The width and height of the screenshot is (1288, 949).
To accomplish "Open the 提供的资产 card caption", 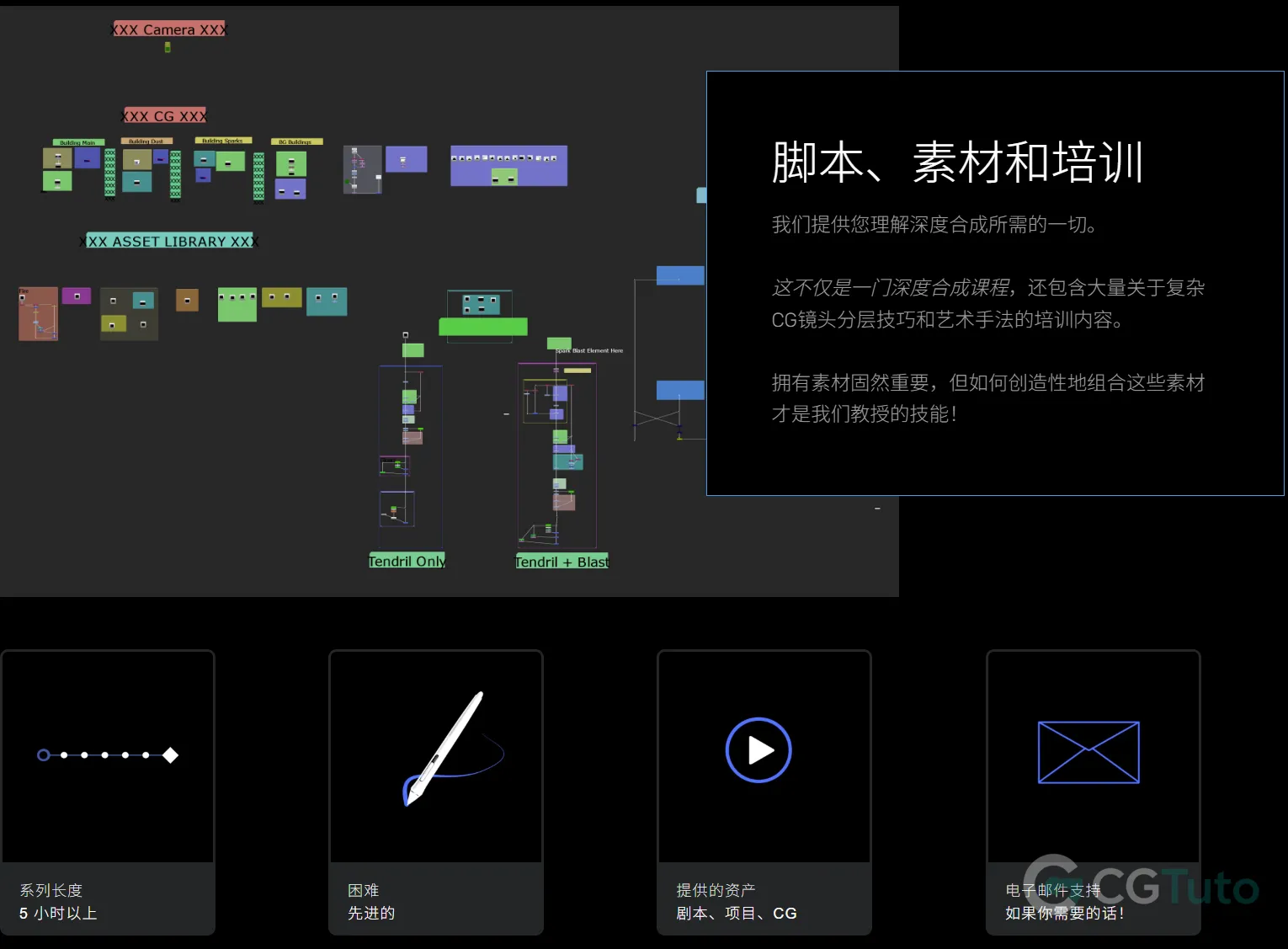I will coord(764,899).
